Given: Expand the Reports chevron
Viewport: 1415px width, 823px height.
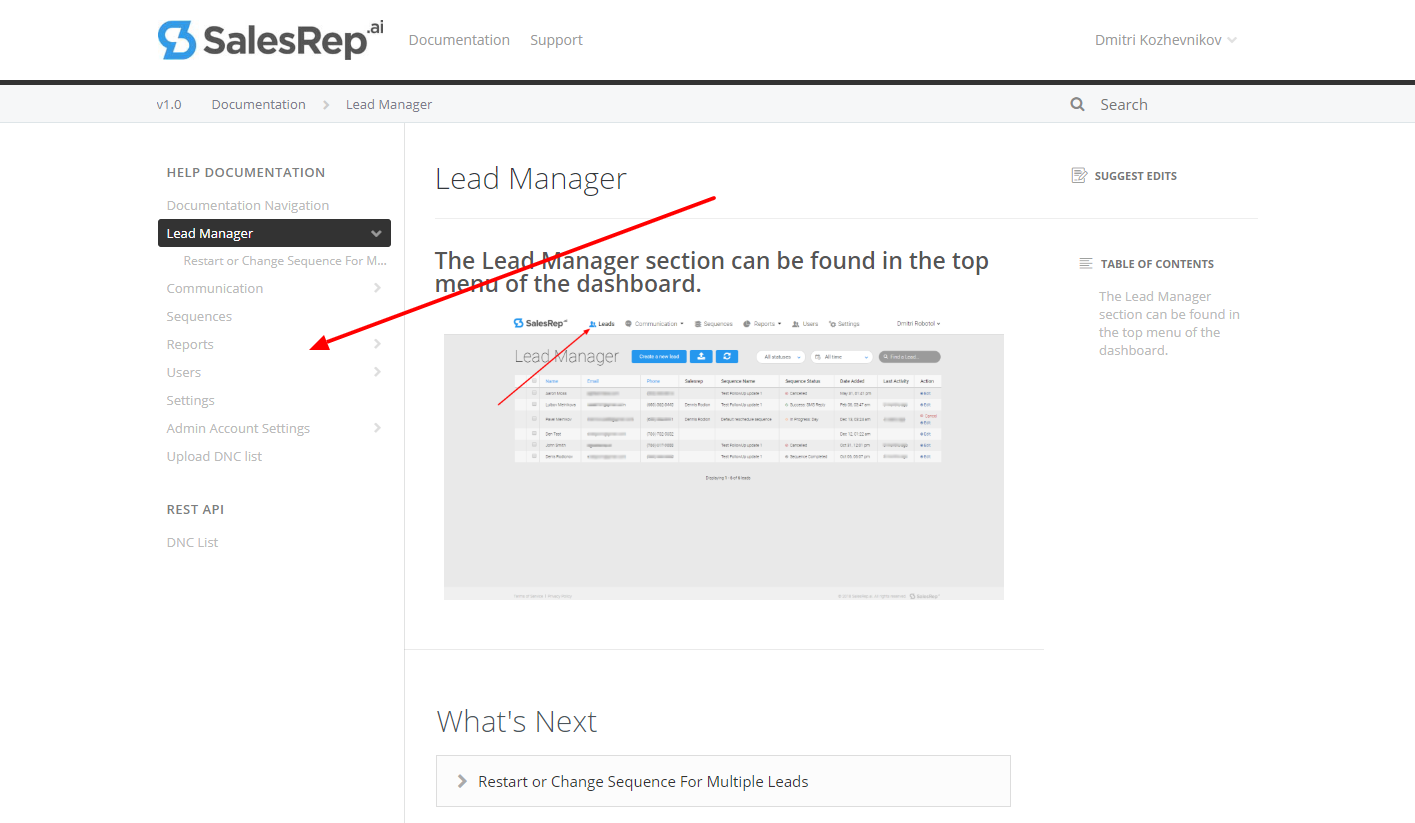Looking at the screenshot, I should click(x=377, y=344).
